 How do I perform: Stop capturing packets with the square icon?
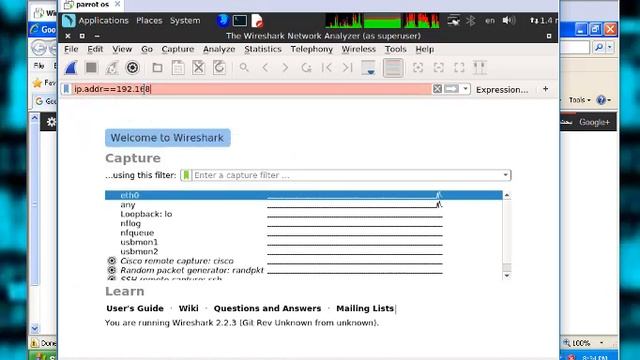tap(91, 68)
